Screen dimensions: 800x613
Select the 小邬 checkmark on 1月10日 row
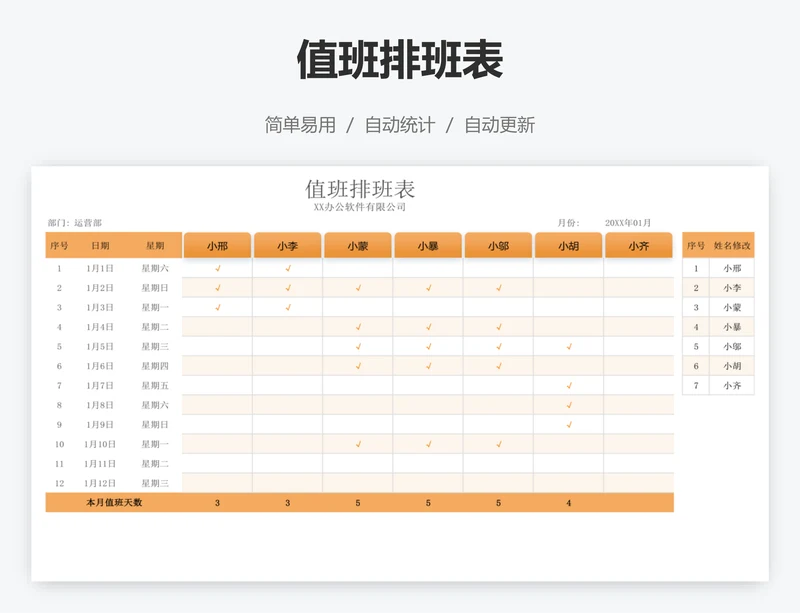(499, 444)
